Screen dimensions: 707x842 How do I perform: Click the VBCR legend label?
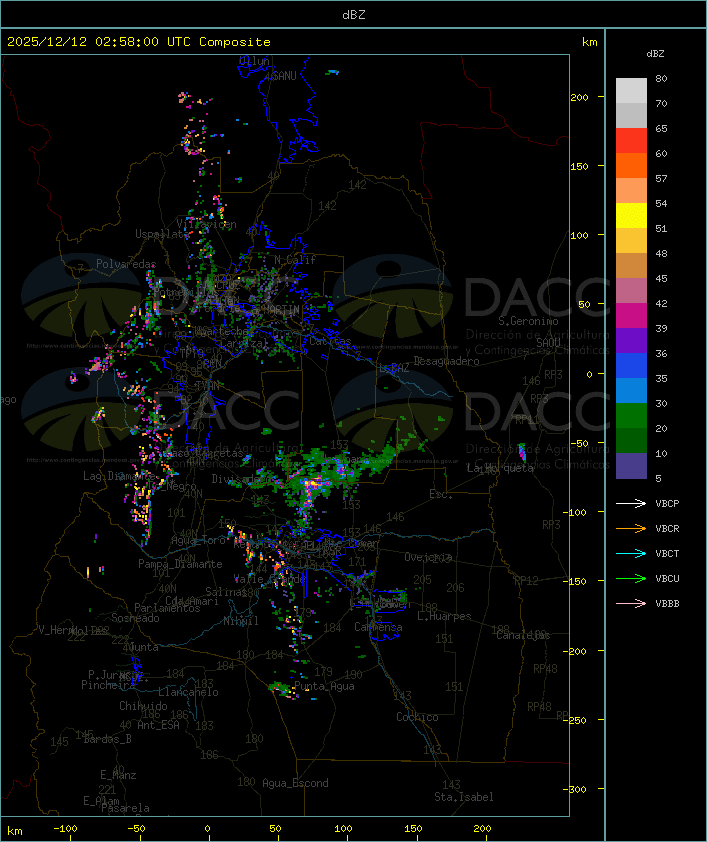pos(667,528)
